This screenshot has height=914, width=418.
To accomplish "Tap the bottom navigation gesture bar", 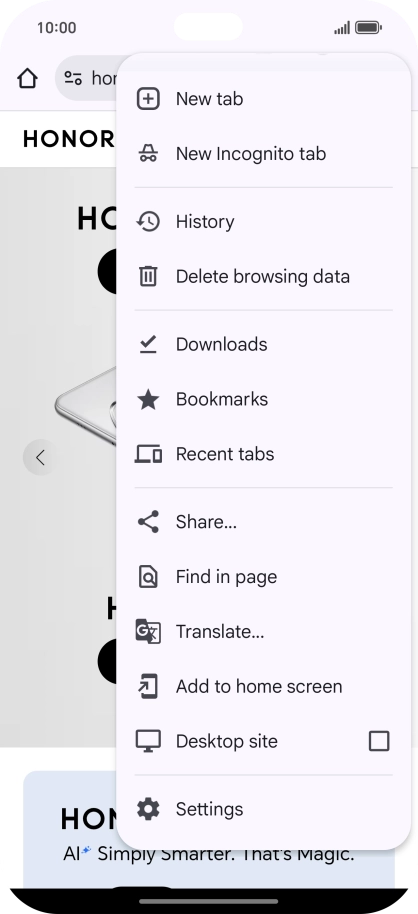I will (x=209, y=901).
